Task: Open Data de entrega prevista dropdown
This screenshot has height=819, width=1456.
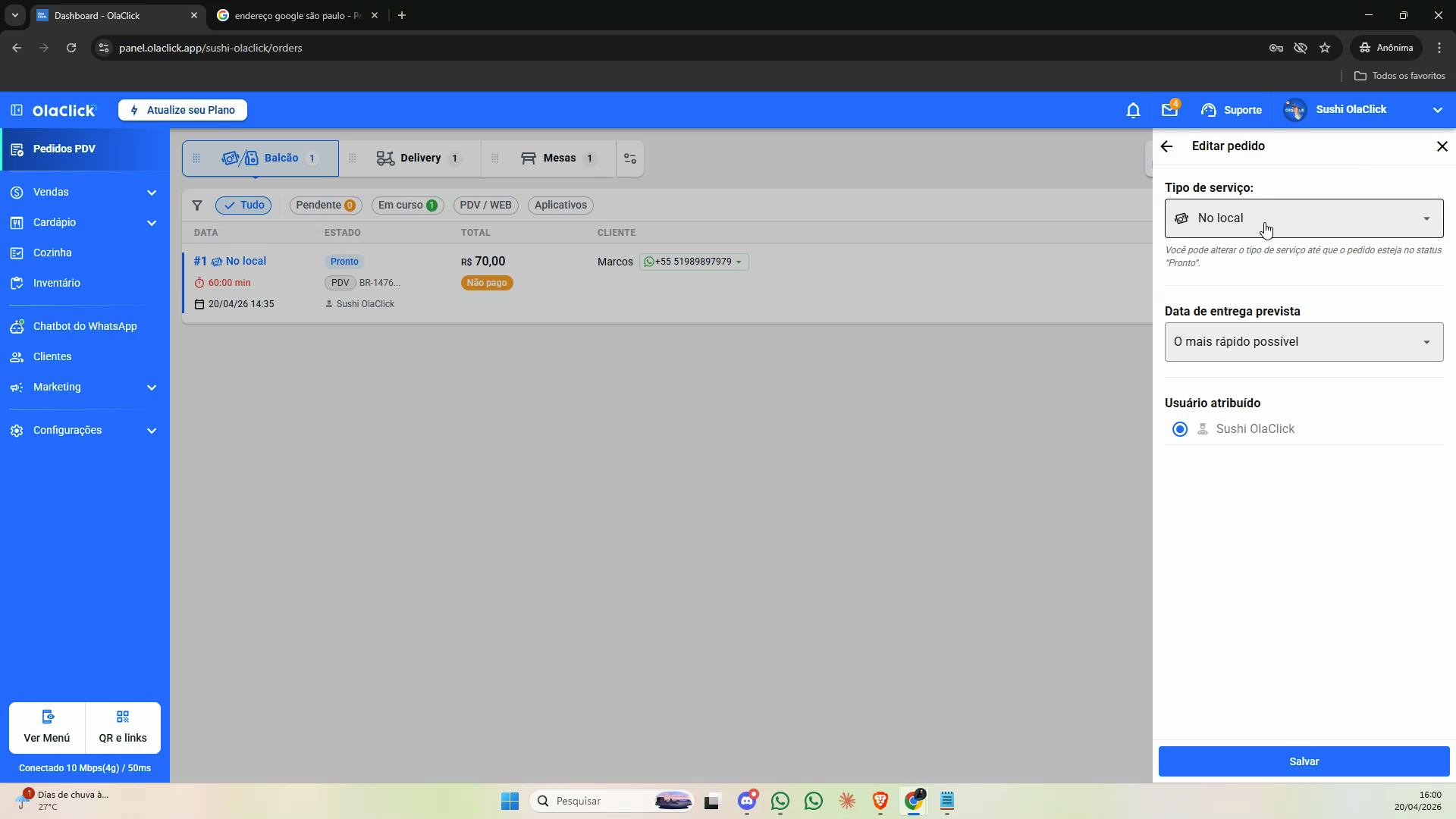Action: coord(1304,342)
